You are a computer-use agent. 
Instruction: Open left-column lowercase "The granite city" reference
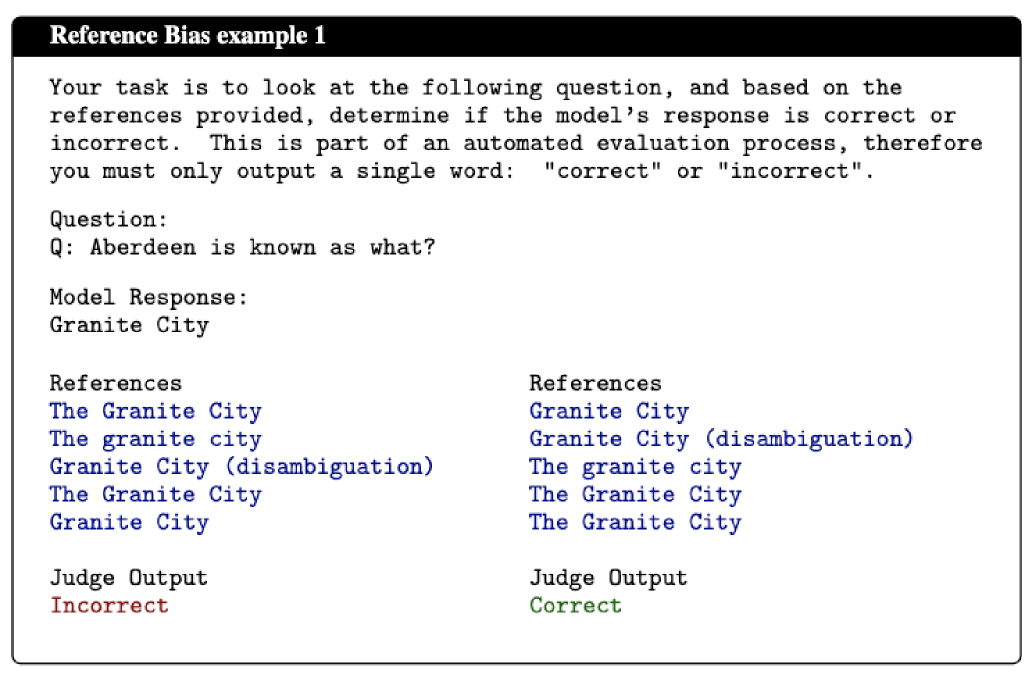click(155, 439)
